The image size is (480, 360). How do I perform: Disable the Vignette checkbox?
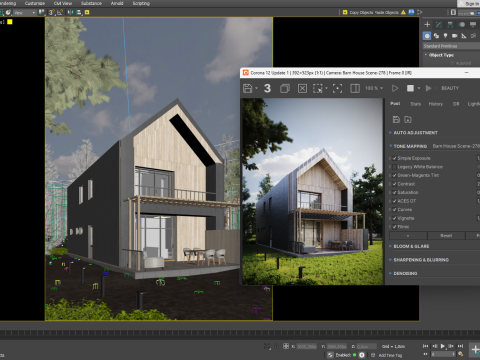pyautogui.click(x=395, y=218)
